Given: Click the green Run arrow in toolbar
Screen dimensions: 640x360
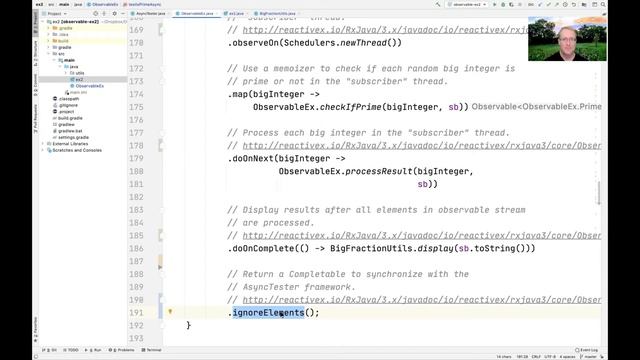Looking at the screenshot, I should pos(494,4).
